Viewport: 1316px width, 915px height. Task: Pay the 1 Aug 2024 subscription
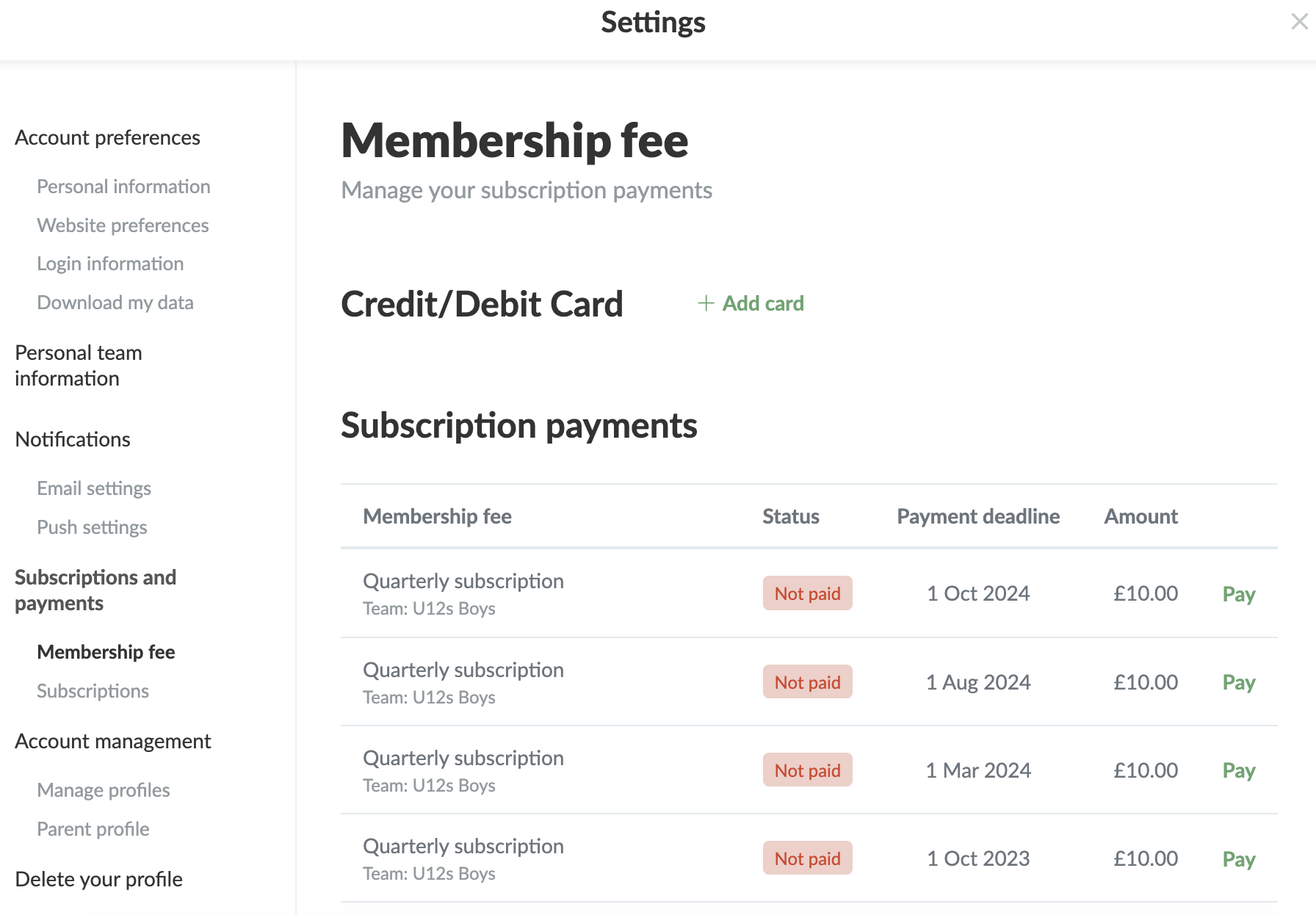point(1238,682)
